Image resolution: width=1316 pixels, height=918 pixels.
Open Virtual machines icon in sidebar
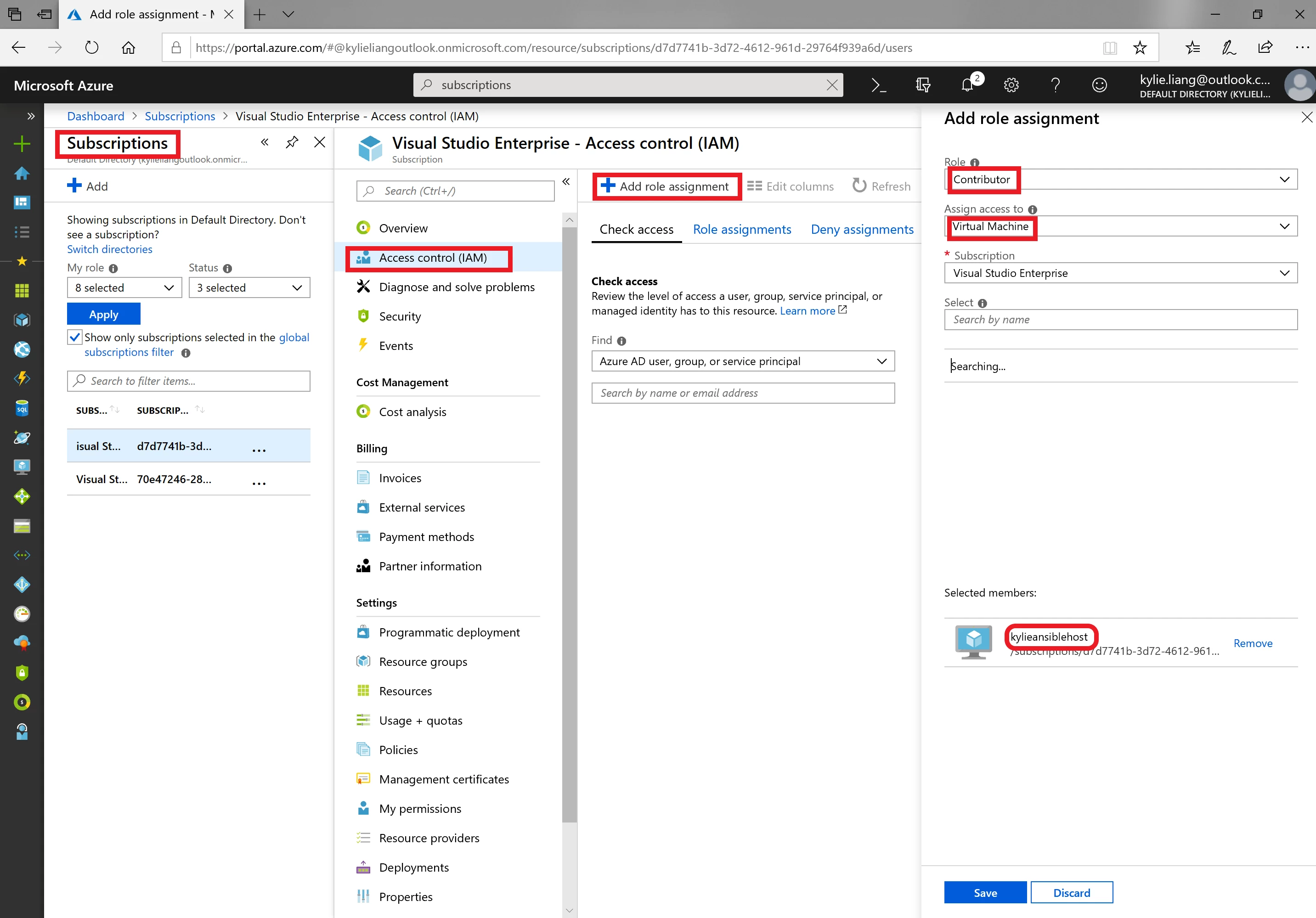[x=22, y=467]
